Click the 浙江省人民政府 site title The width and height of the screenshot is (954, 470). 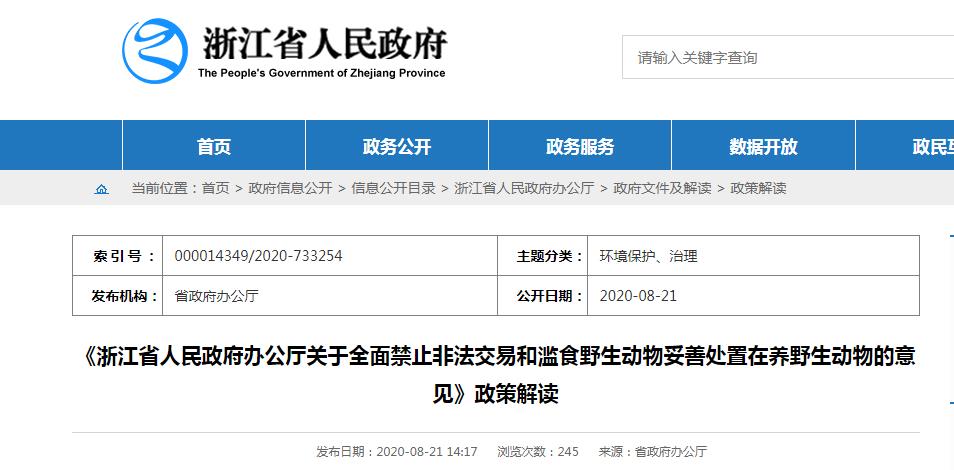[x=322, y=44]
